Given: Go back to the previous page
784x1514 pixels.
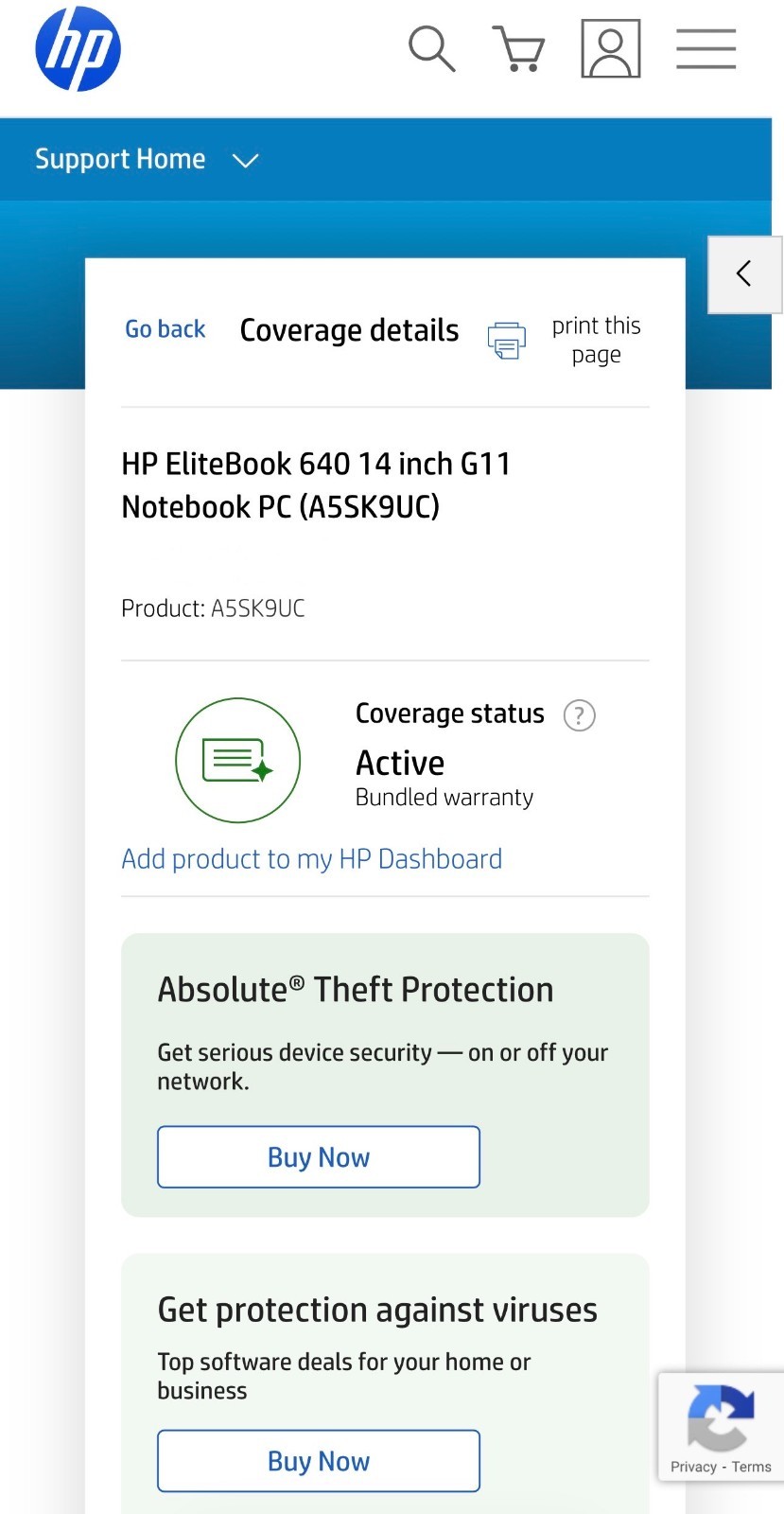Looking at the screenshot, I should [x=166, y=329].
